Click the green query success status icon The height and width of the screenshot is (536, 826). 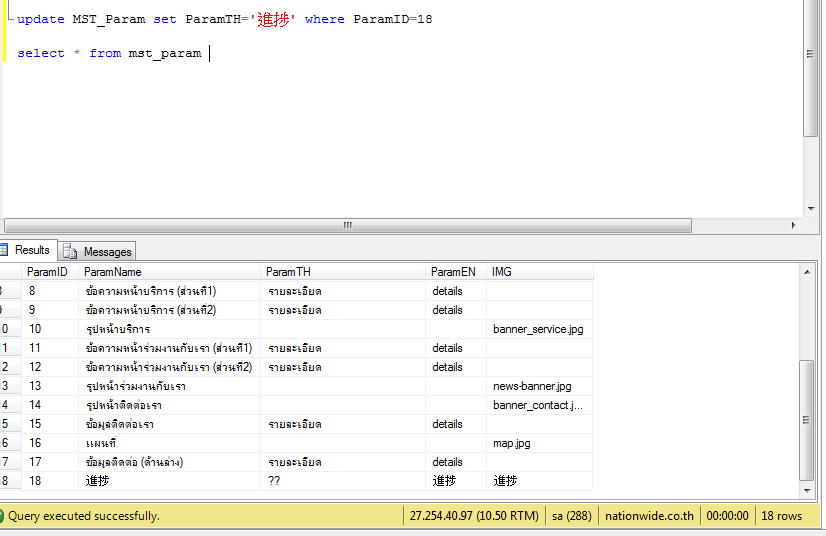click(2, 516)
